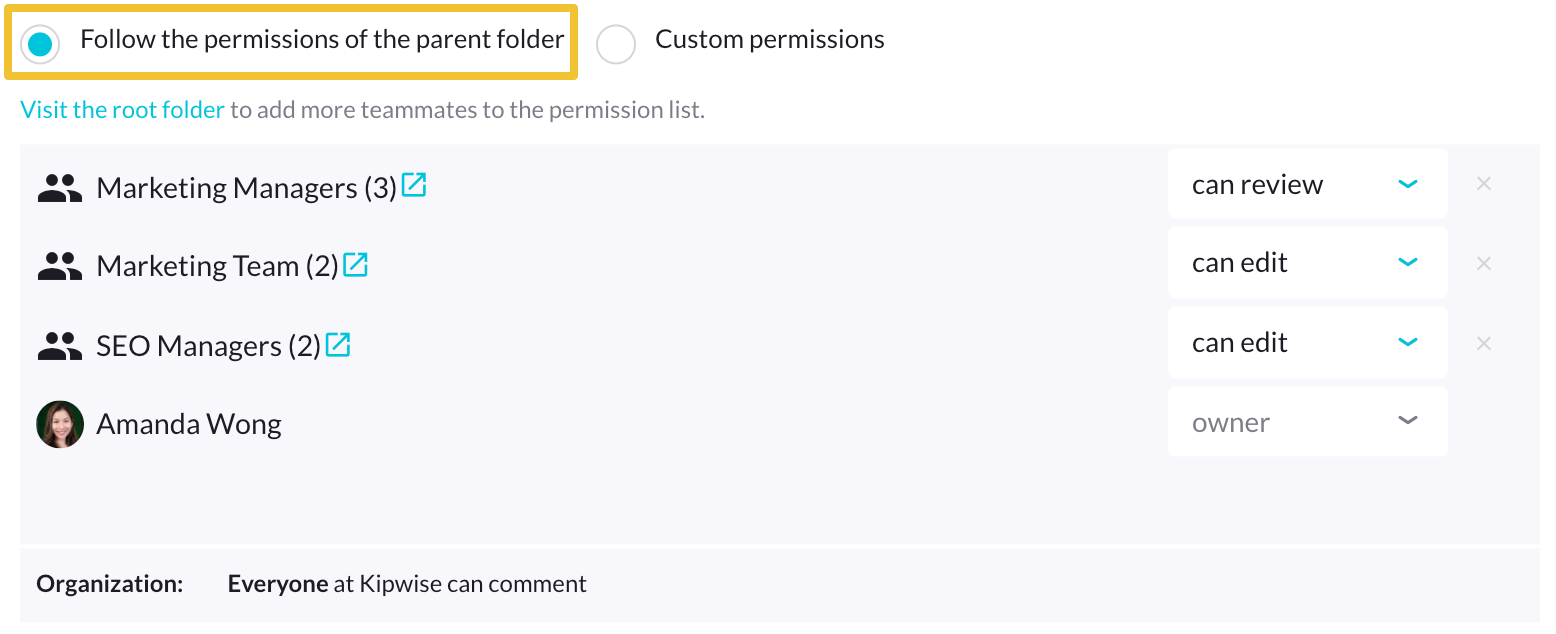Click the Amanda Wong name label
Screen dimensions: 1556x634
pyautogui.click(x=189, y=425)
